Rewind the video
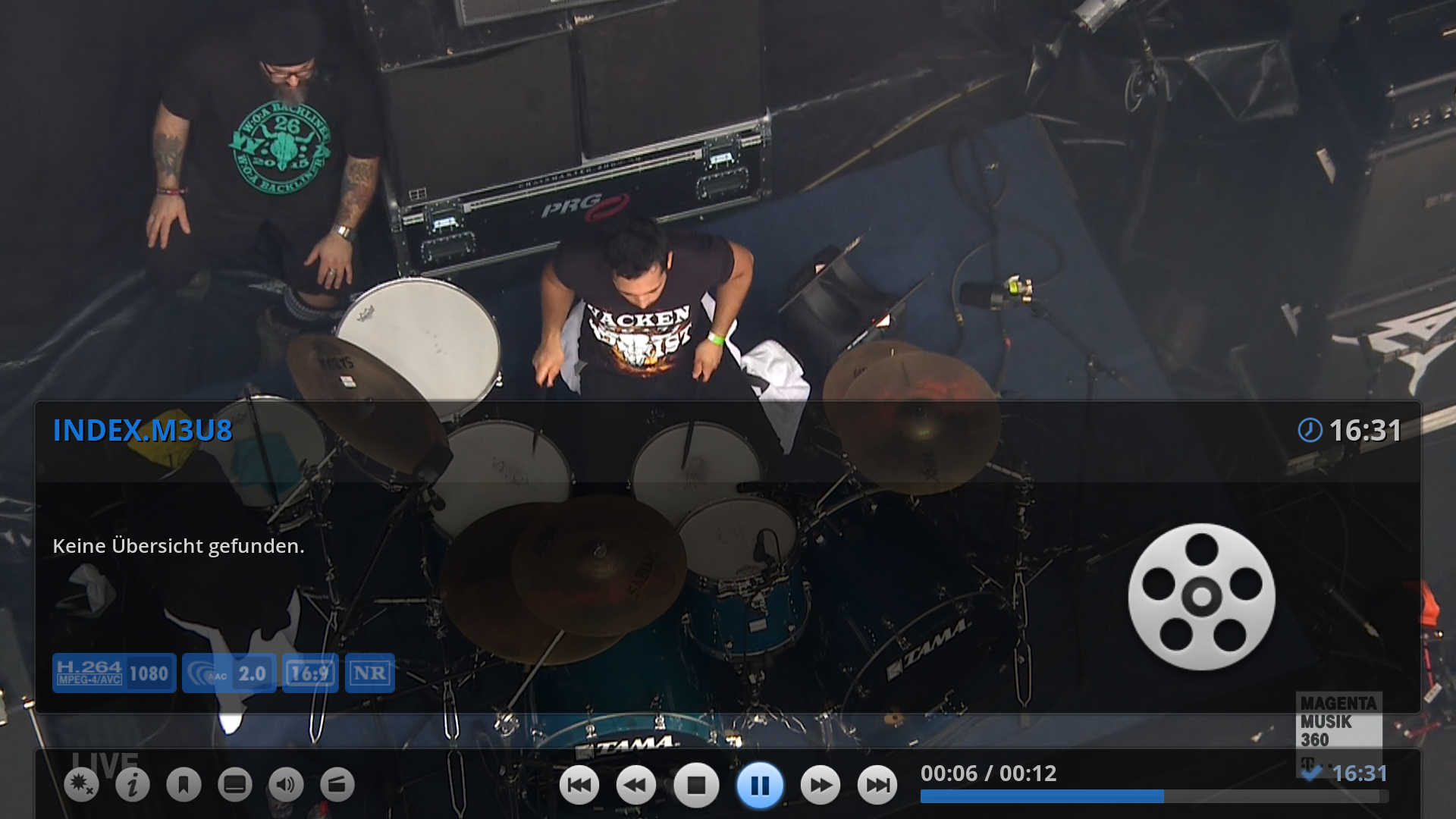This screenshot has width=1456, height=819. point(636,786)
